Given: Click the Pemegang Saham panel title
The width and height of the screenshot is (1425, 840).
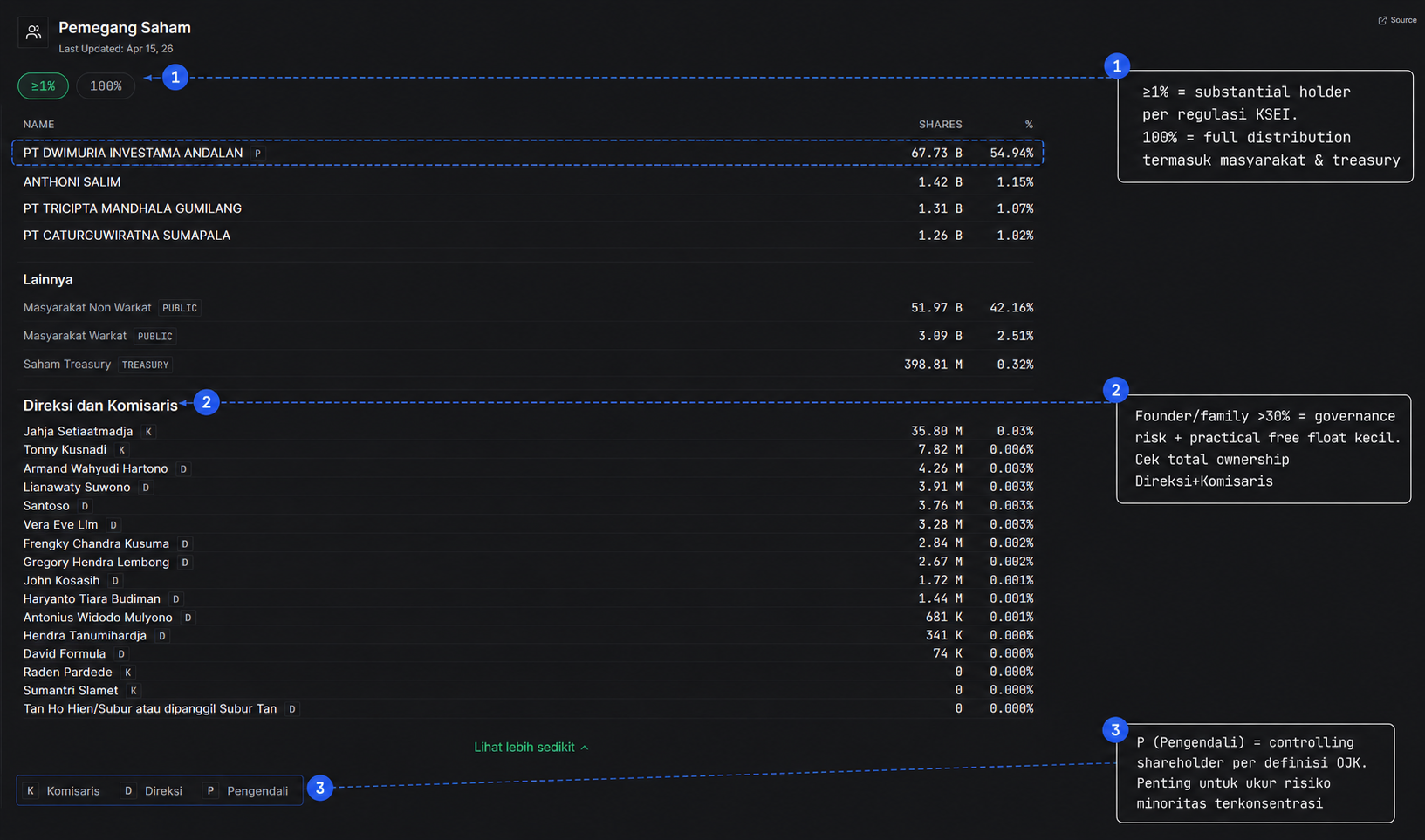Looking at the screenshot, I should click(125, 28).
